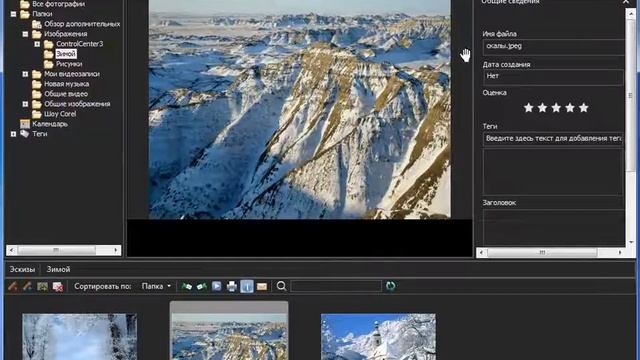Image resolution: width=640 pixels, height=360 pixels.
Task: Click info panel vertical scrollbar thumb
Action: pos(631,95)
